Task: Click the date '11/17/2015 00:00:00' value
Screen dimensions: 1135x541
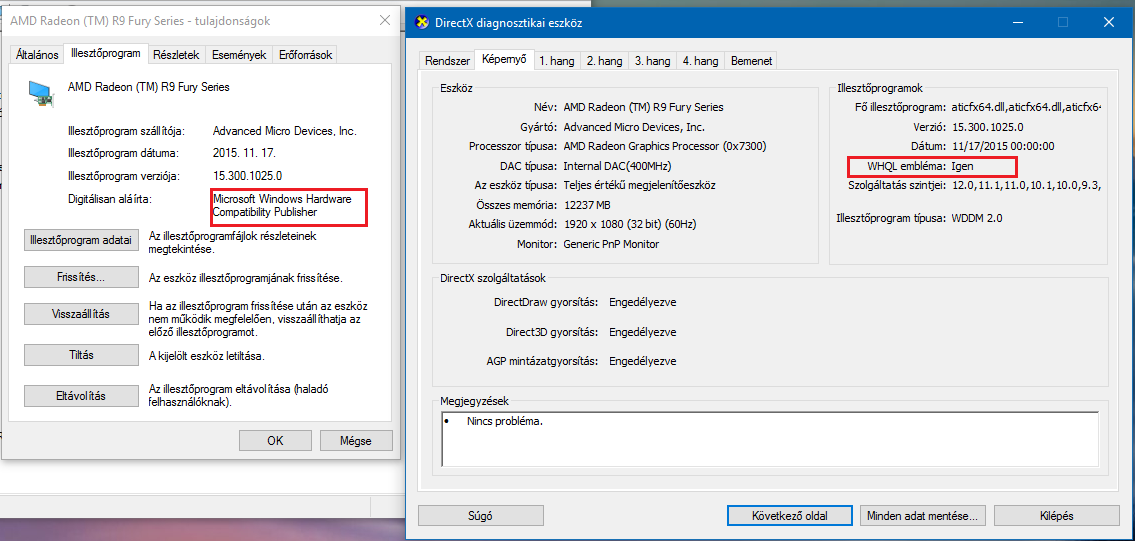Action: (x=1002, y=146)
